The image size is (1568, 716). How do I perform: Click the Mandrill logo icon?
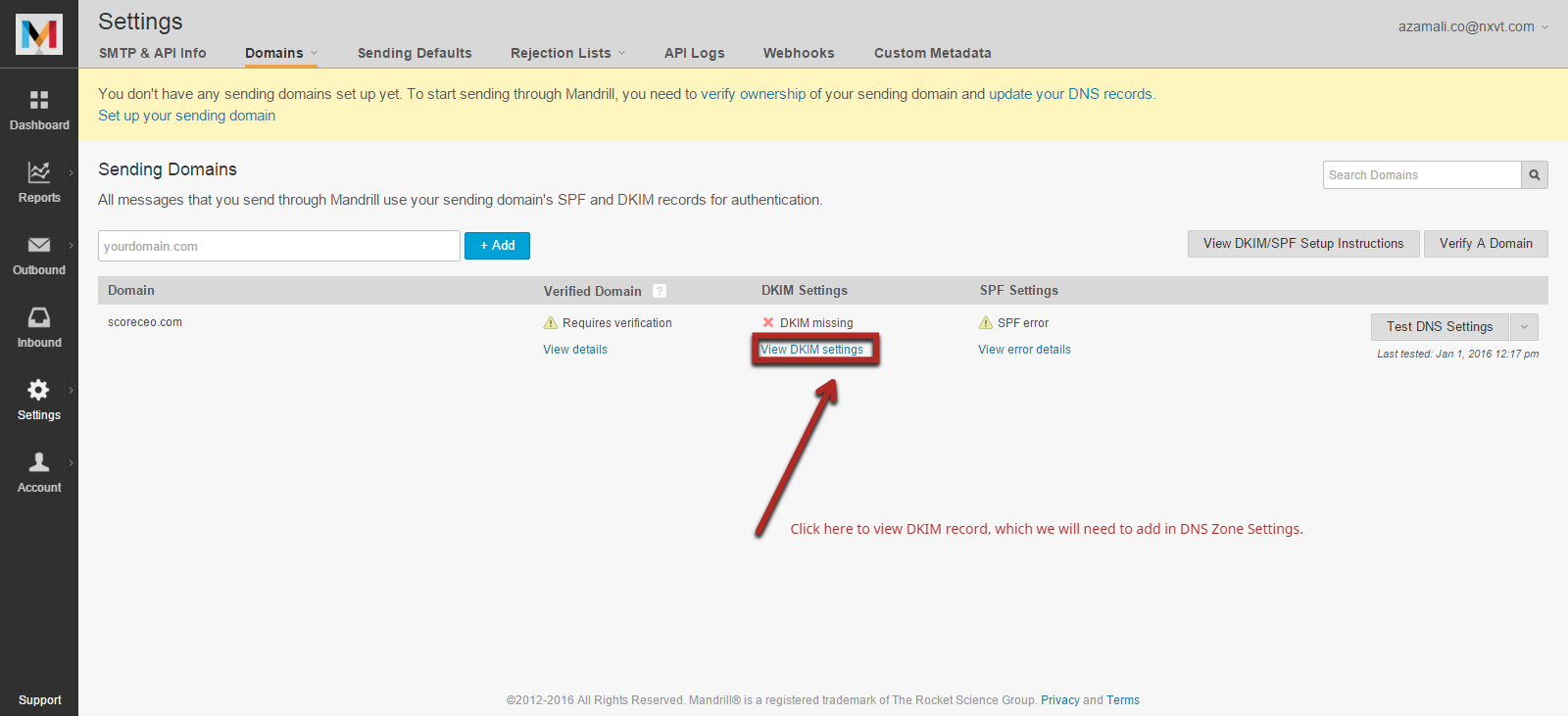tap(39, 34)
